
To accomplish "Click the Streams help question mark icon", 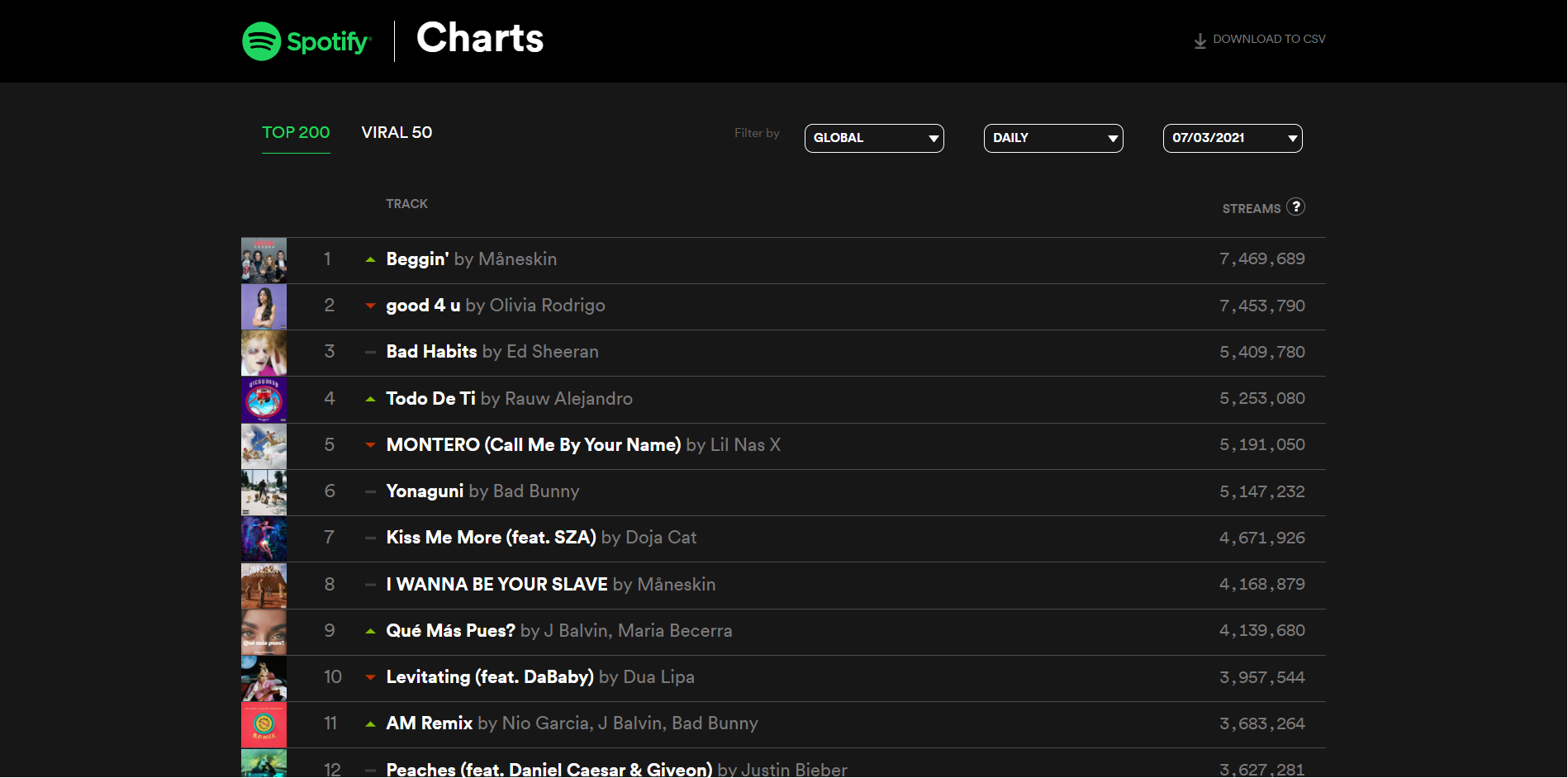I will (1295, 206).
